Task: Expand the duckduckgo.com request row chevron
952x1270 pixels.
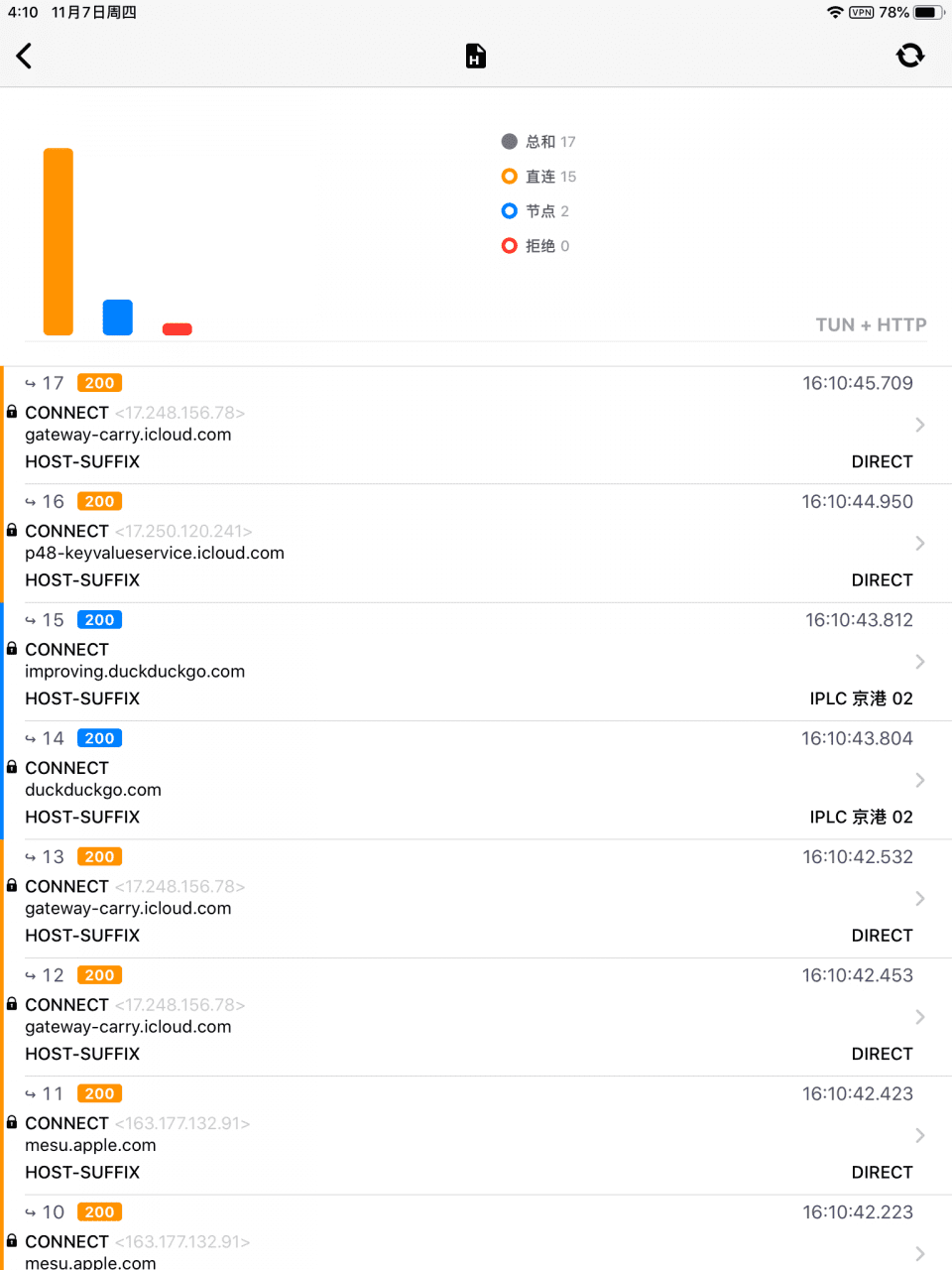Action: (x=920, y=780)
